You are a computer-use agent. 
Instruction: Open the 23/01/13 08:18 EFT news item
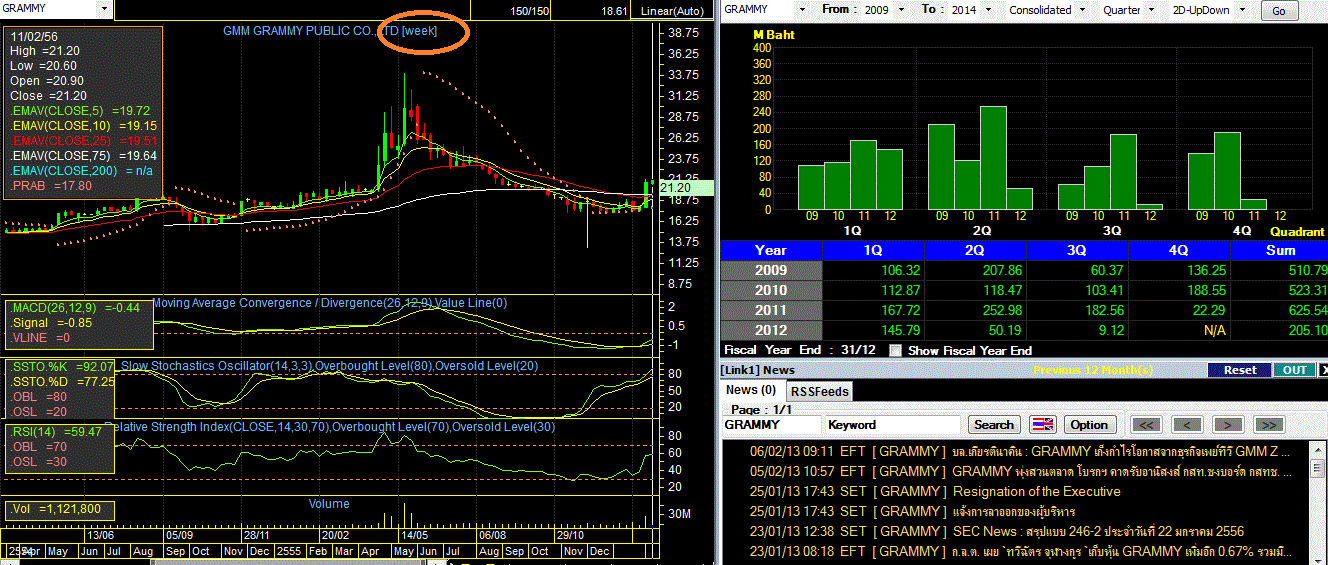(x=1020, y=551)
